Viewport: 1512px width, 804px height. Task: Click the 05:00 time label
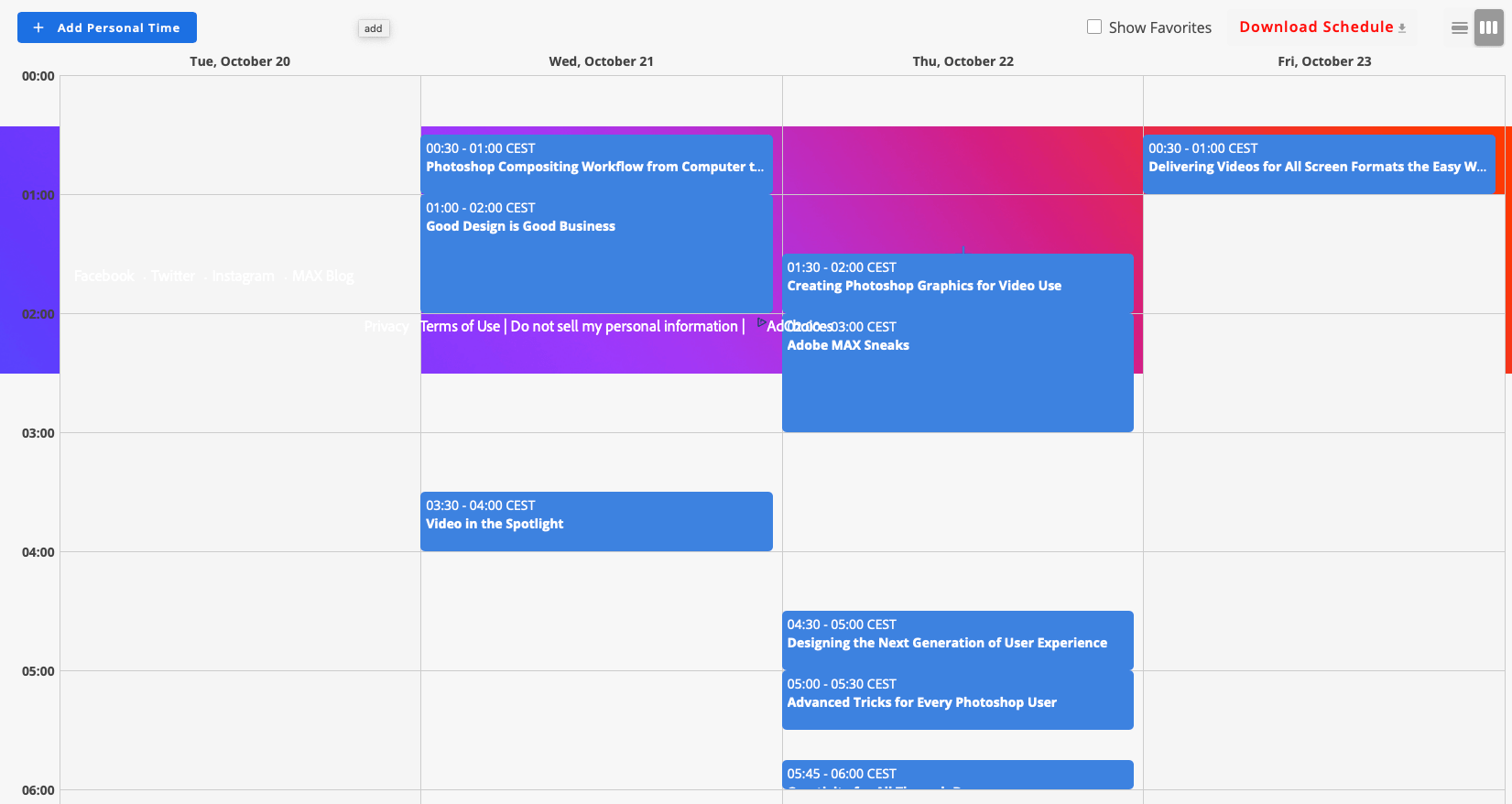[x=38, y=671]
